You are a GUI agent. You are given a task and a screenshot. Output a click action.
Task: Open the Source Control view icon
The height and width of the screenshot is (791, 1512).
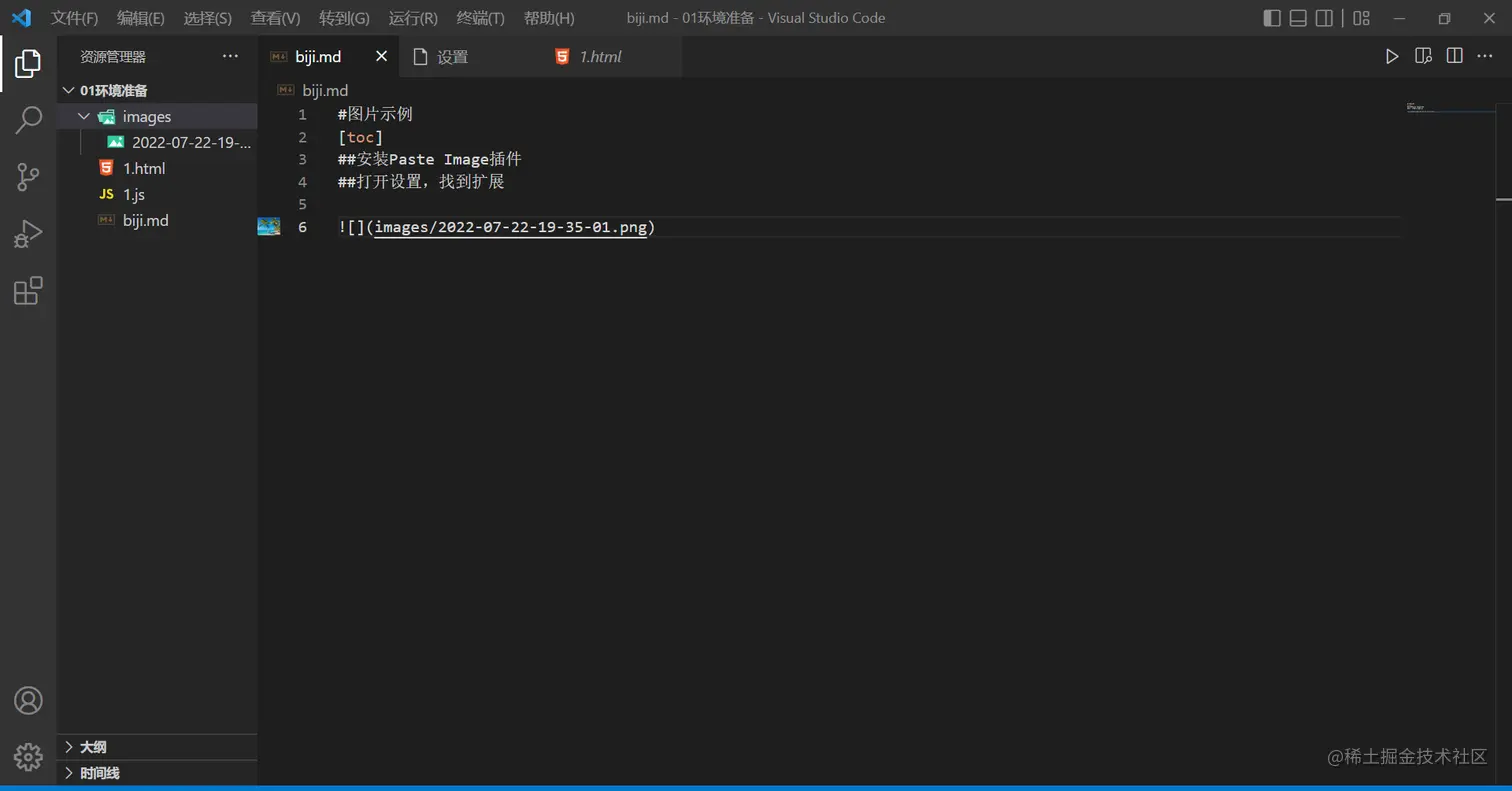[28, 178]
